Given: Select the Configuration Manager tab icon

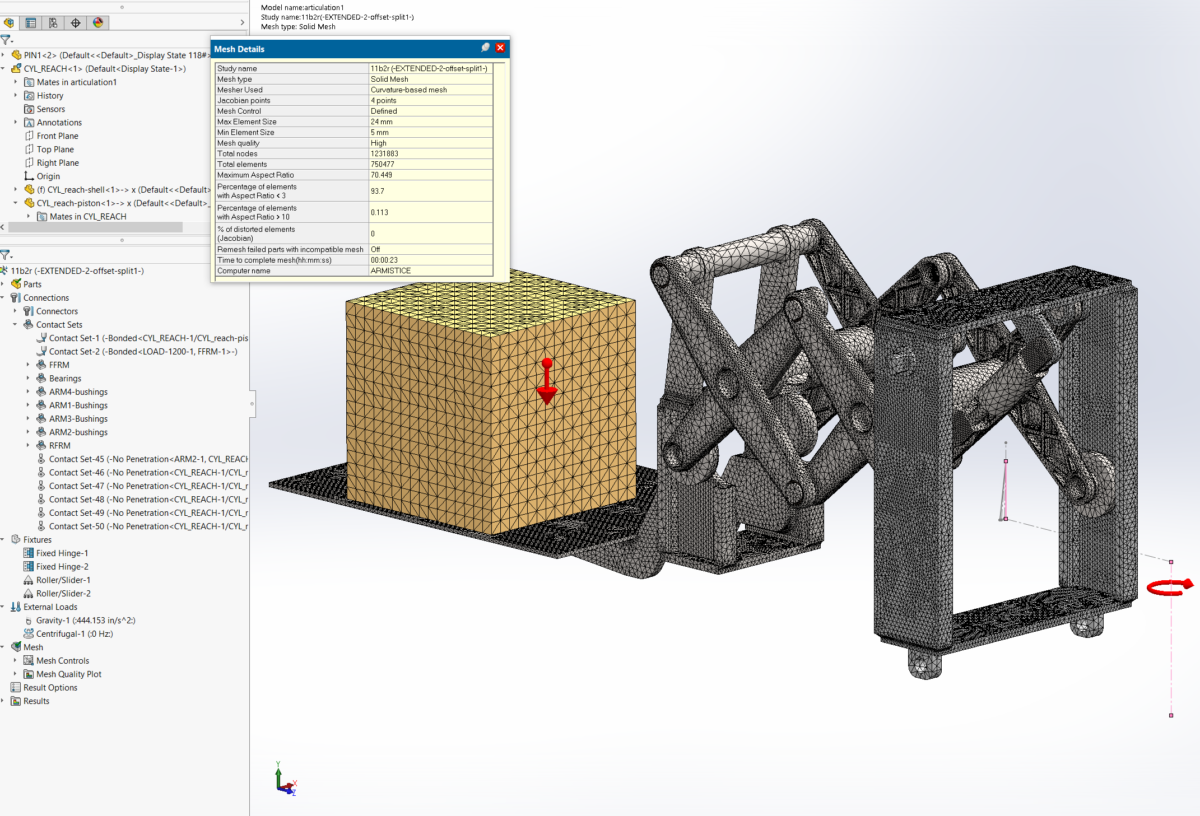Looking at the screenshot, I should coord(51,22).
